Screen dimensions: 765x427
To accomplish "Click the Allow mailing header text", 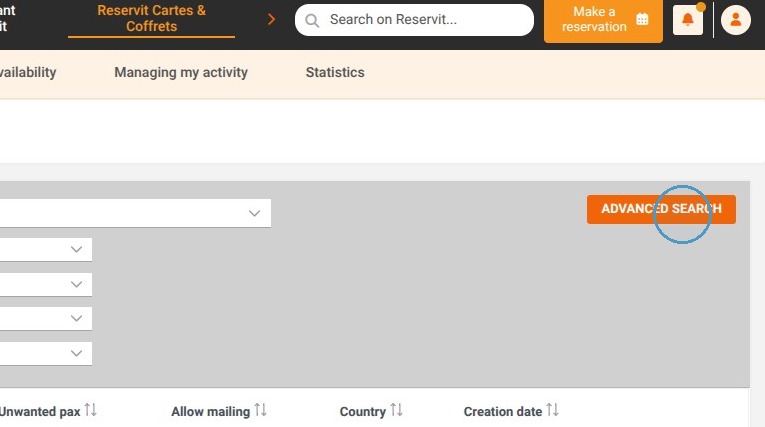I will (210, 412).
